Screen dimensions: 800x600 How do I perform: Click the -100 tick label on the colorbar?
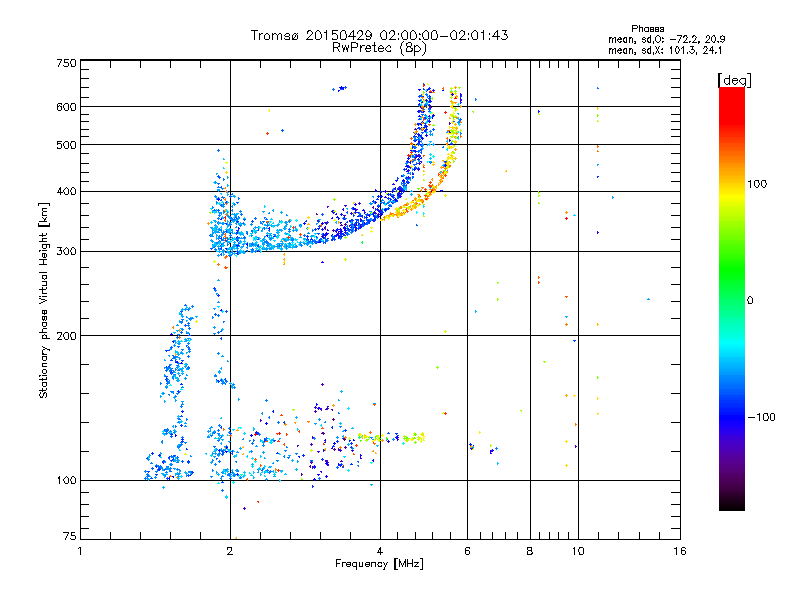coord(761,417)
